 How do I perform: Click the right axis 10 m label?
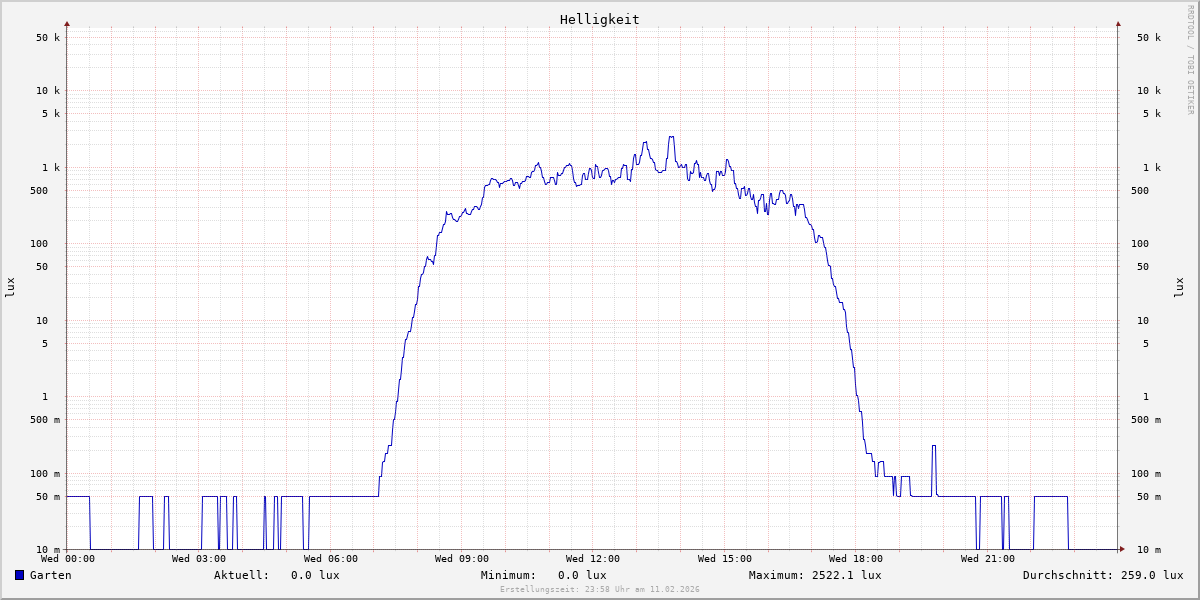tap(1149, 550)
